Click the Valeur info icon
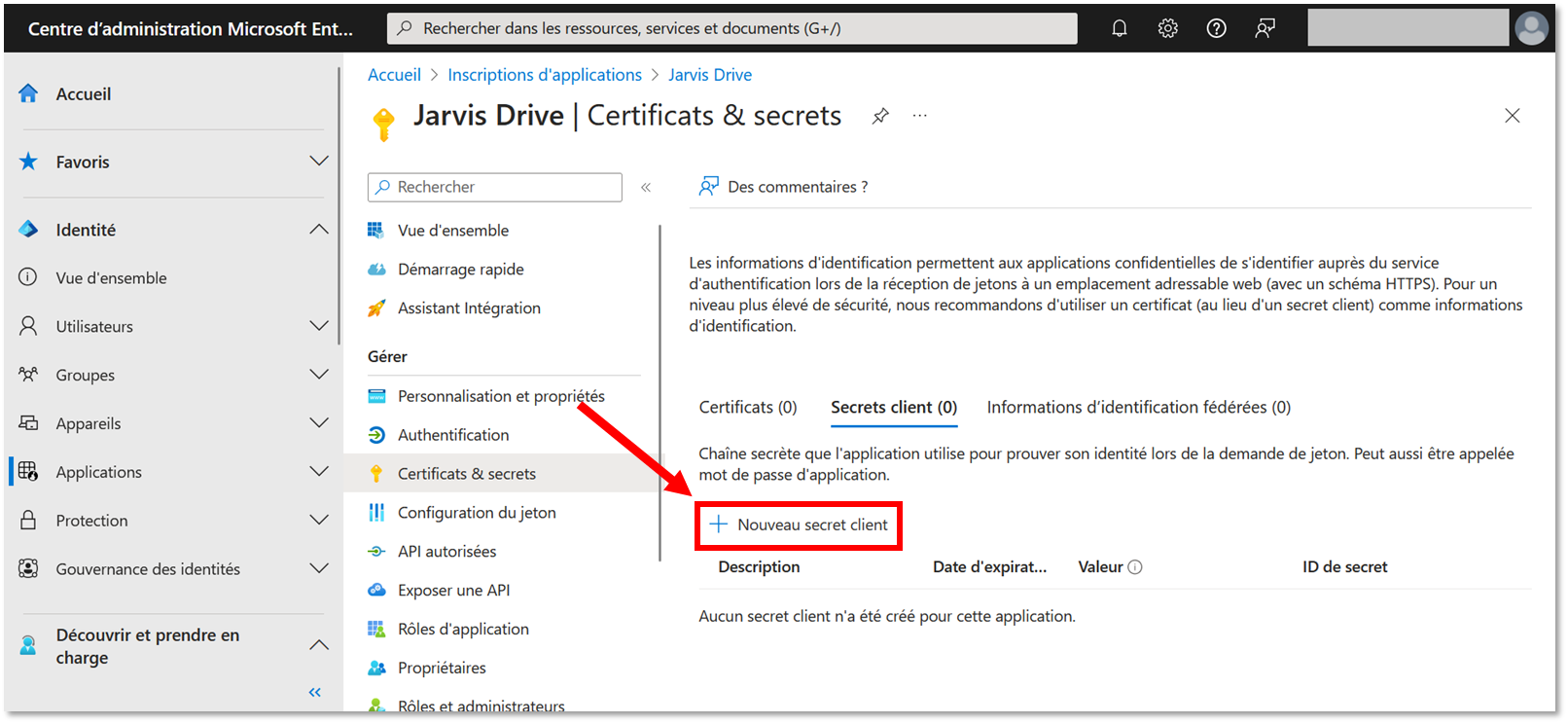 [x=1135, y=567]
